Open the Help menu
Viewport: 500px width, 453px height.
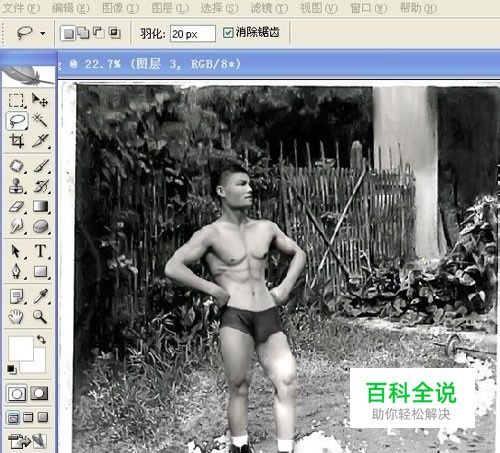pyautogui.click(x=418, y=8)
